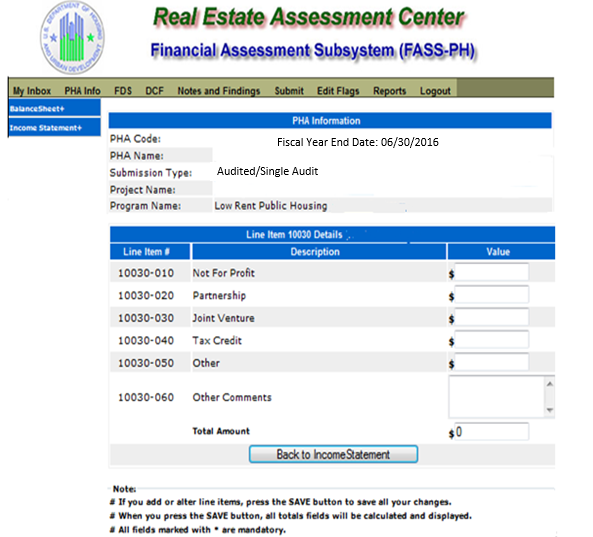Open the Reports menu
Screen dimensions: 593x537
pos(389,91)
